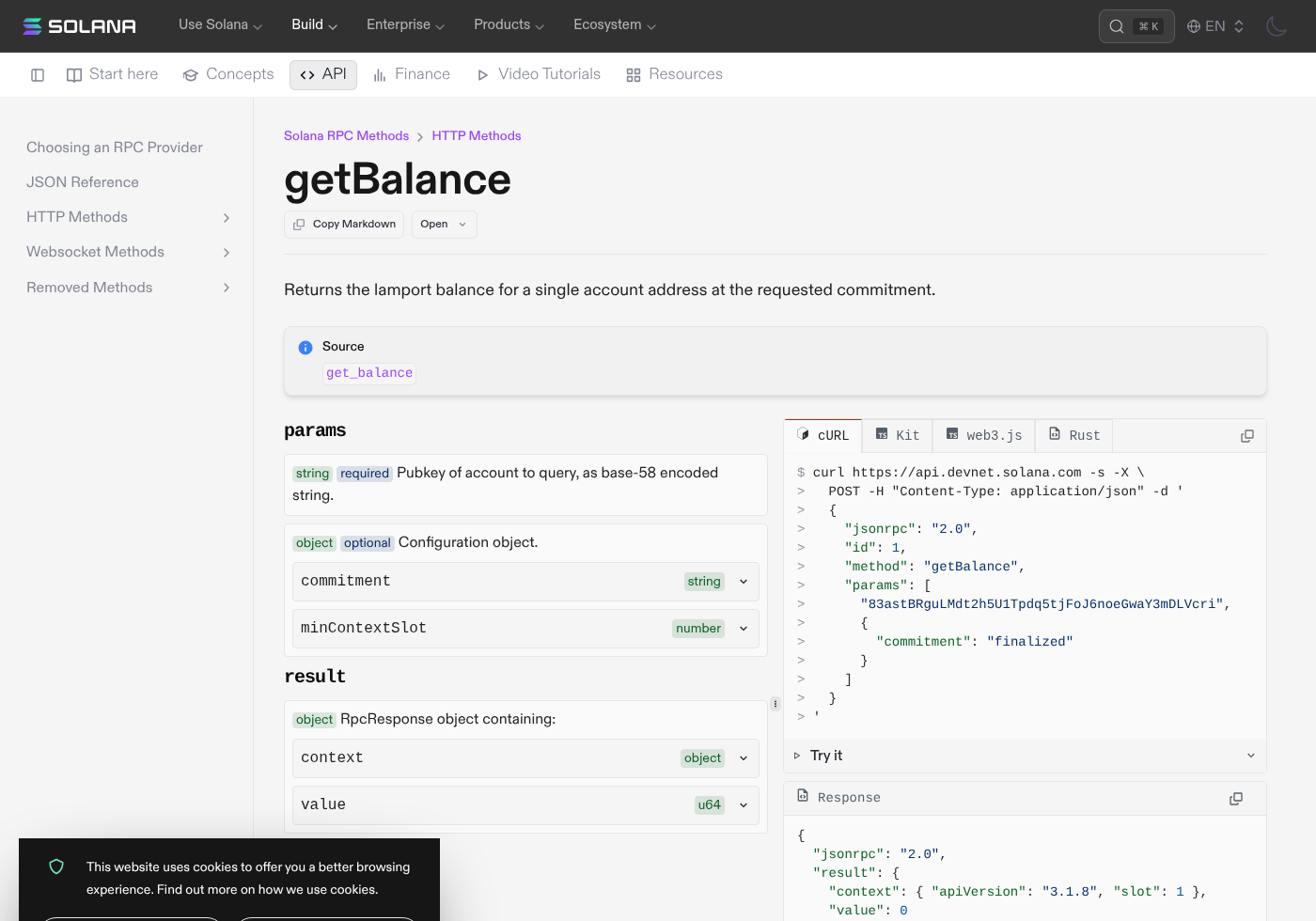Screen dimensions: 1316x921
Task: Expand the minContextSlot parameter row
Action: tap(525, 629)
